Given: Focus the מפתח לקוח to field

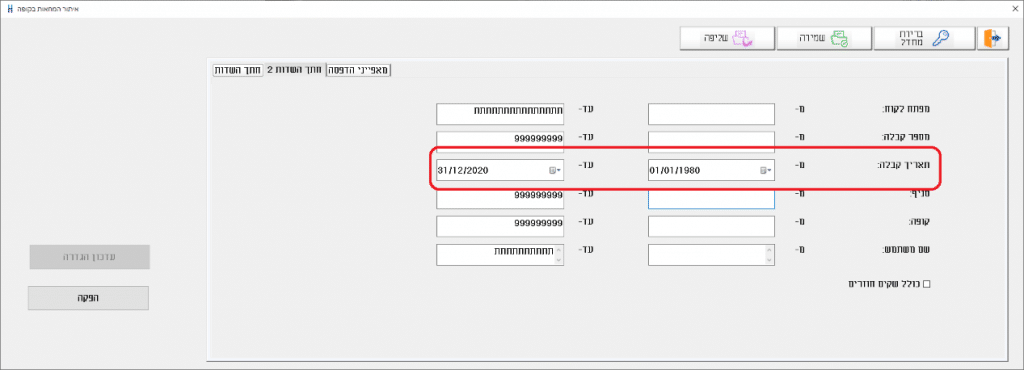Looking at the screenshot, I should pos(500,114).
